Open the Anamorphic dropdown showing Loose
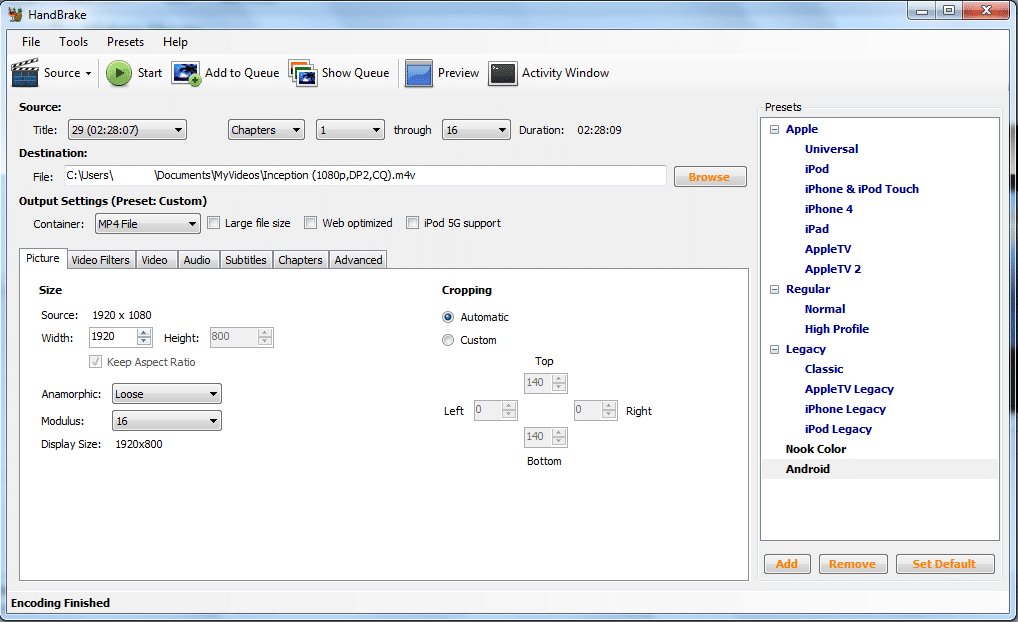The image size is (1018, 622). (x=167, y=394)
